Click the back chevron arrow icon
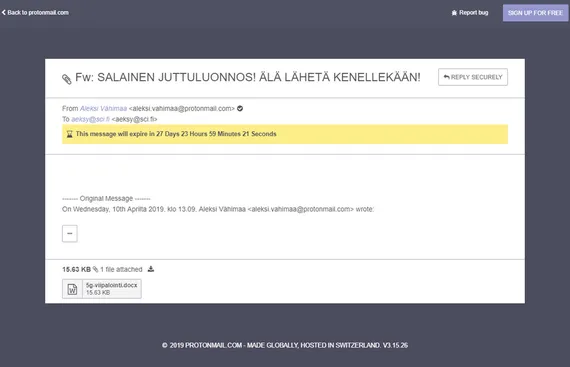Image resolution: width=570 pixels, height=367 pixels. pyautogui.click(x=4, y=12)
